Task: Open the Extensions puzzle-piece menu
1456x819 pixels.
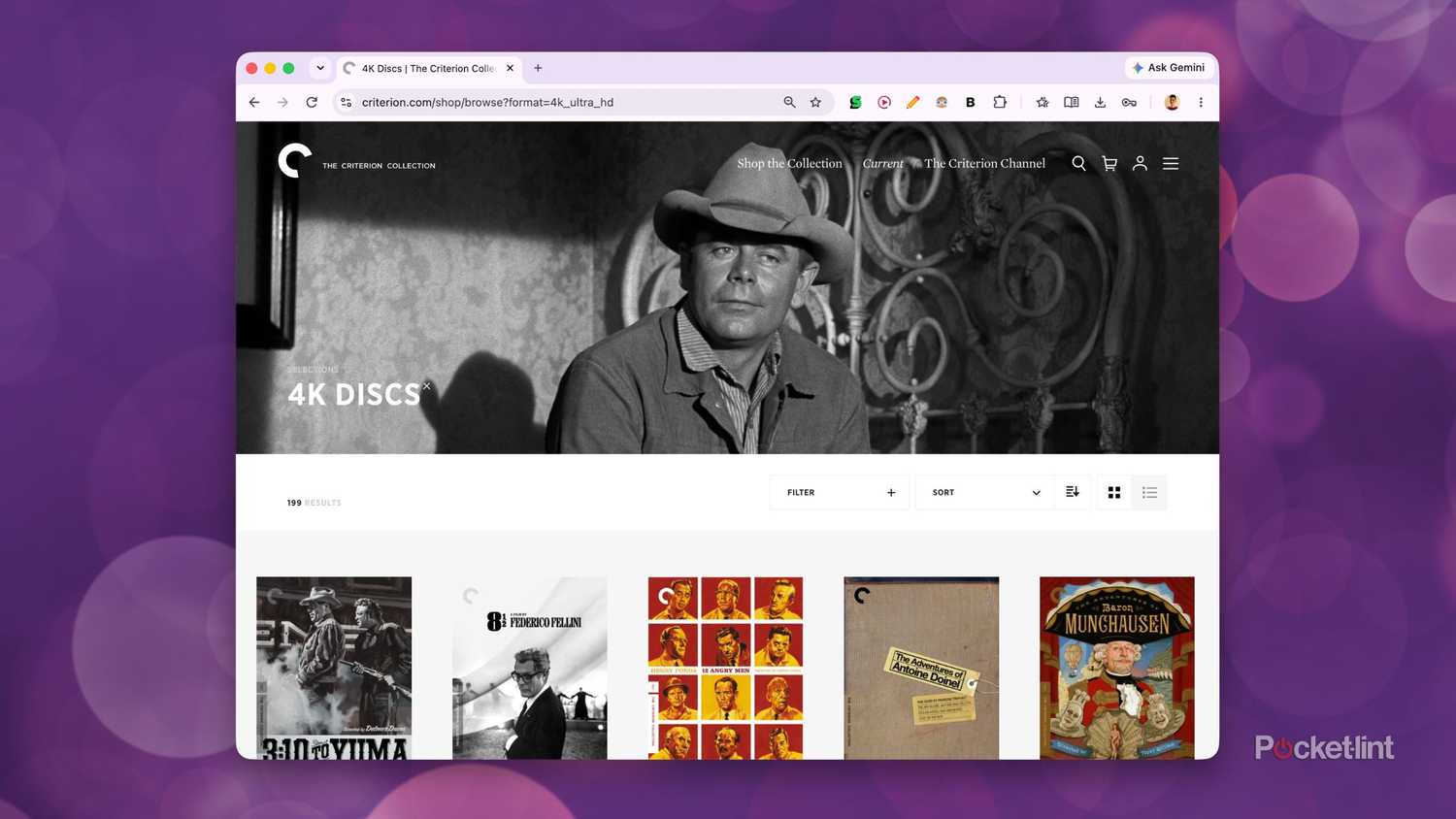Action: click(x=1000, y=102)
